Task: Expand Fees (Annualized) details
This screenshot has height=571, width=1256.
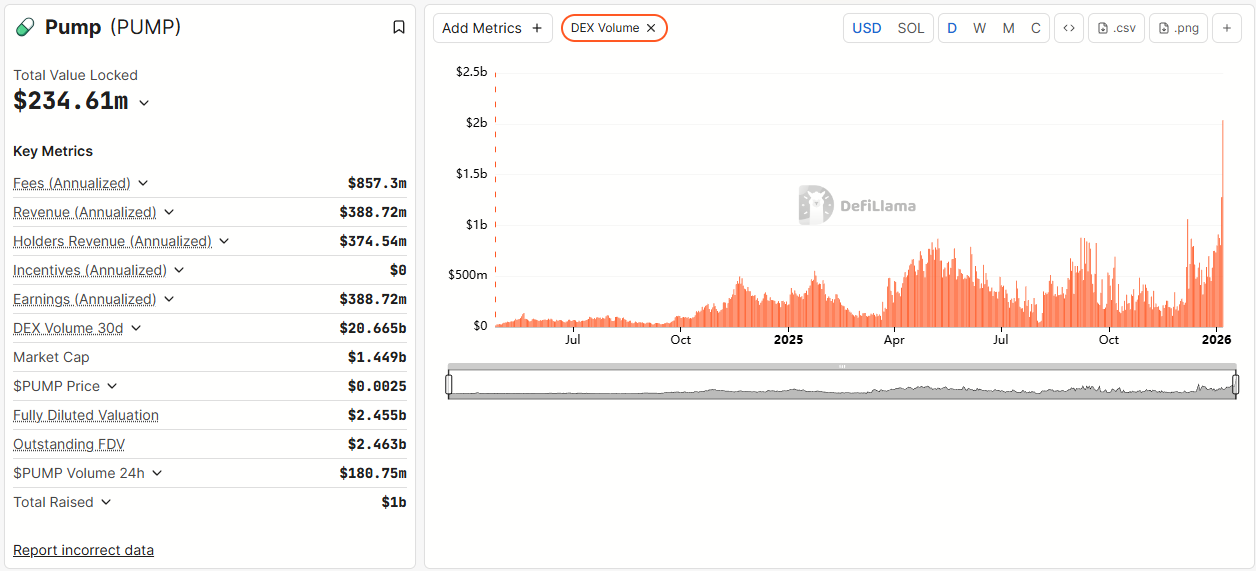Action: click(x=143, y=183)
